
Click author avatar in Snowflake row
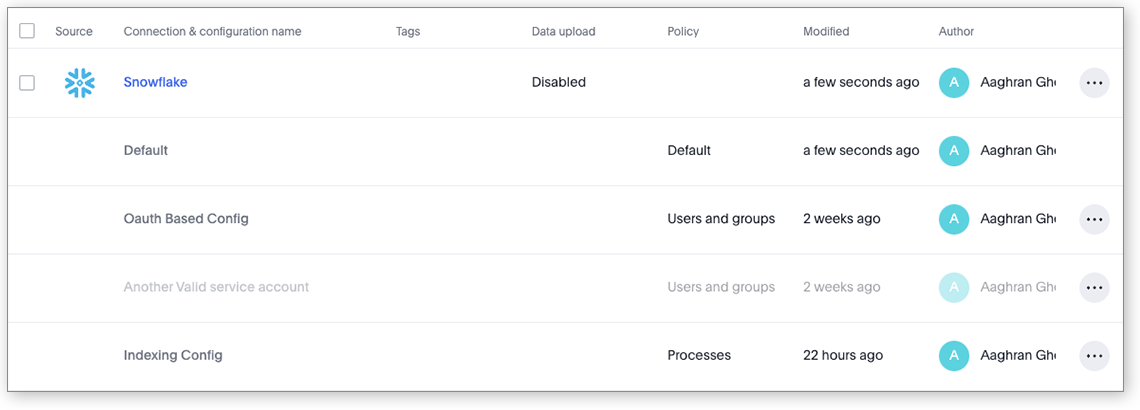pos(954,83)
